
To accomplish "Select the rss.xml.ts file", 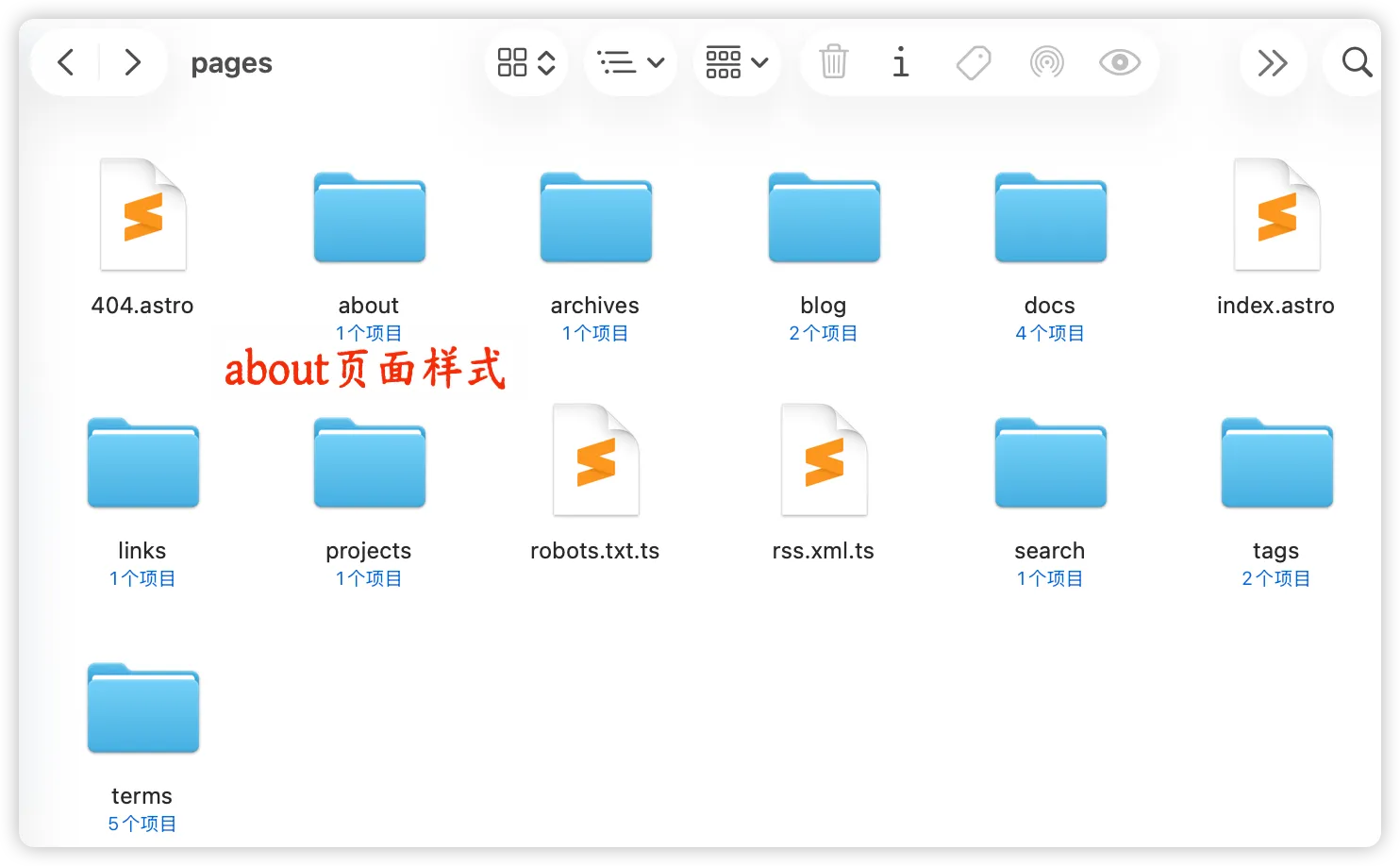I will 824,460.
